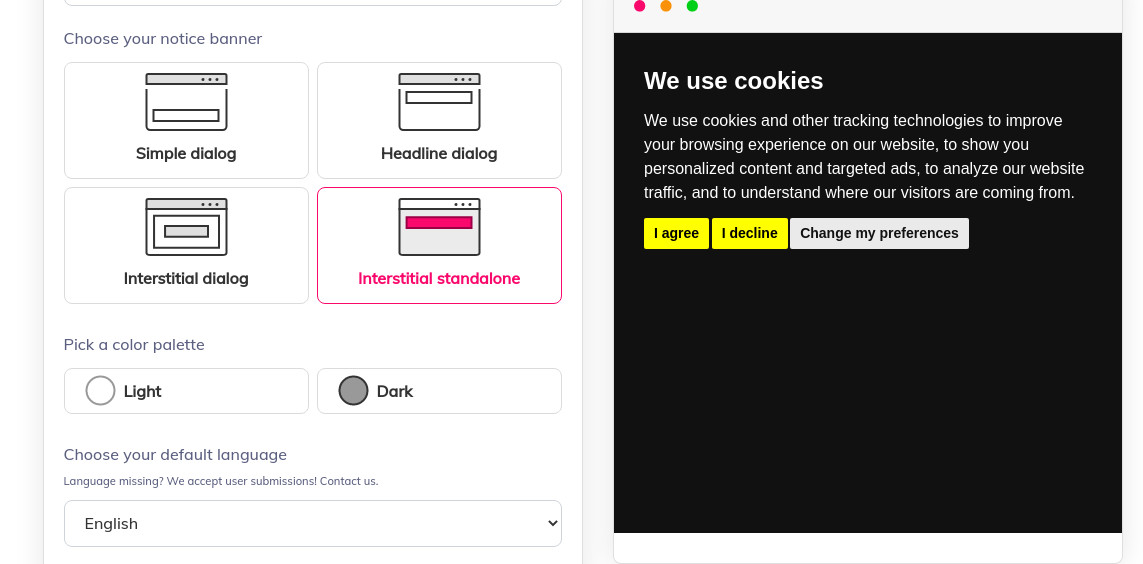Click the Interstitial standalone label

(439, 278)
